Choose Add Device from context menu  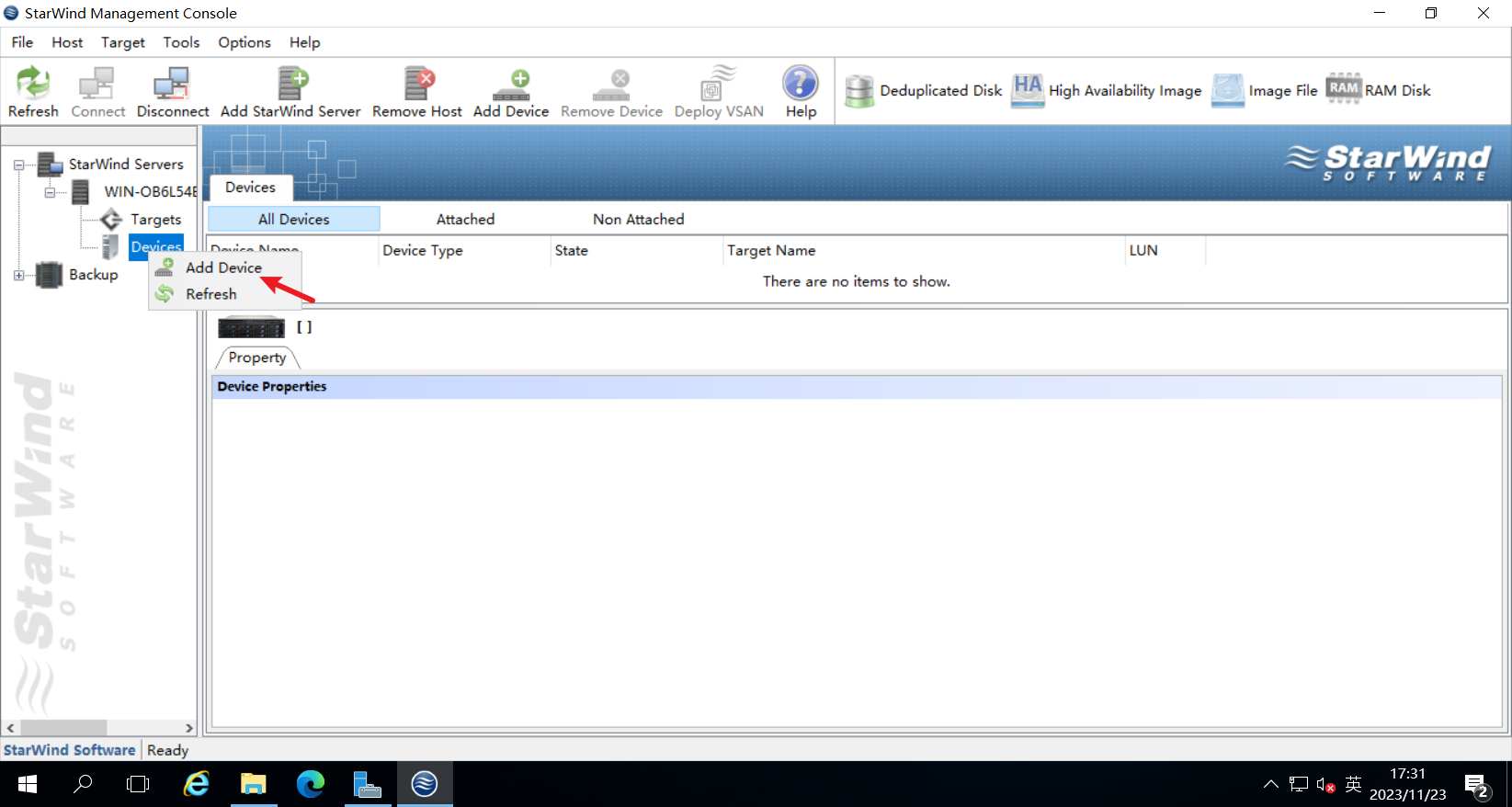pyautogui.click(x=223, y=267)
